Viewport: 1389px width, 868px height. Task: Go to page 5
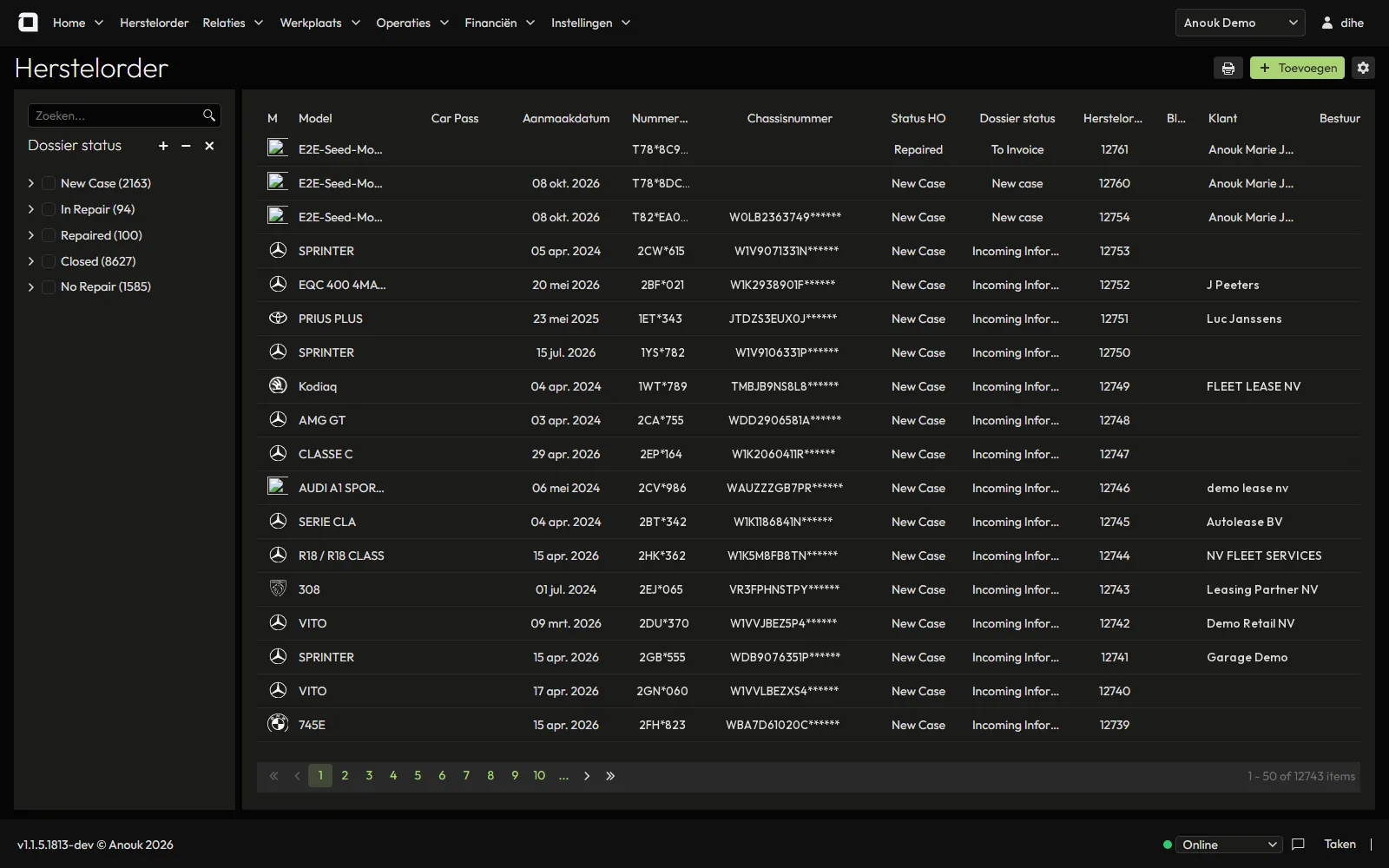coord(418,776)
